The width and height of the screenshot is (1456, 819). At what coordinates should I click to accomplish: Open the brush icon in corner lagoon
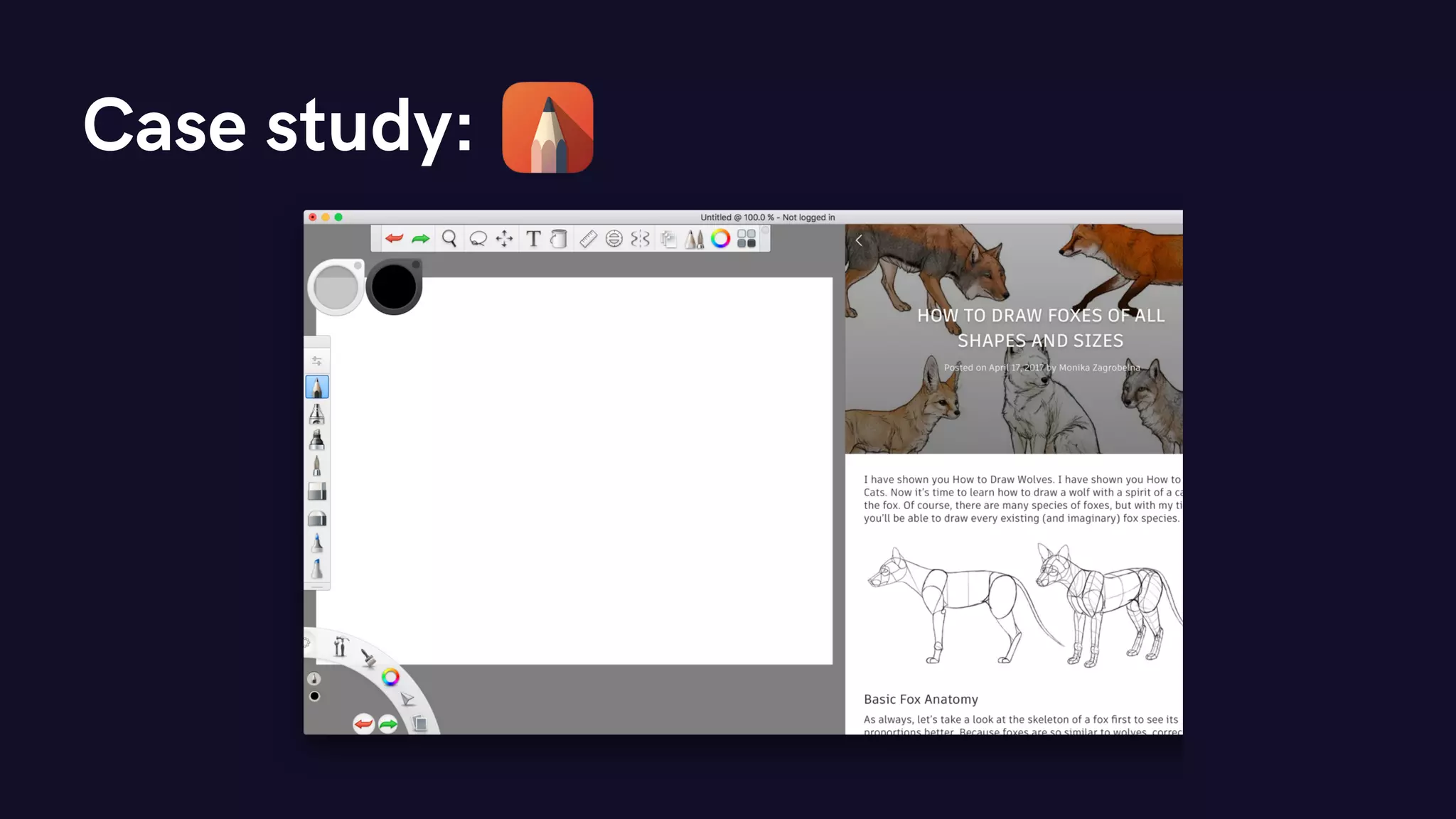tap(368, 658)
